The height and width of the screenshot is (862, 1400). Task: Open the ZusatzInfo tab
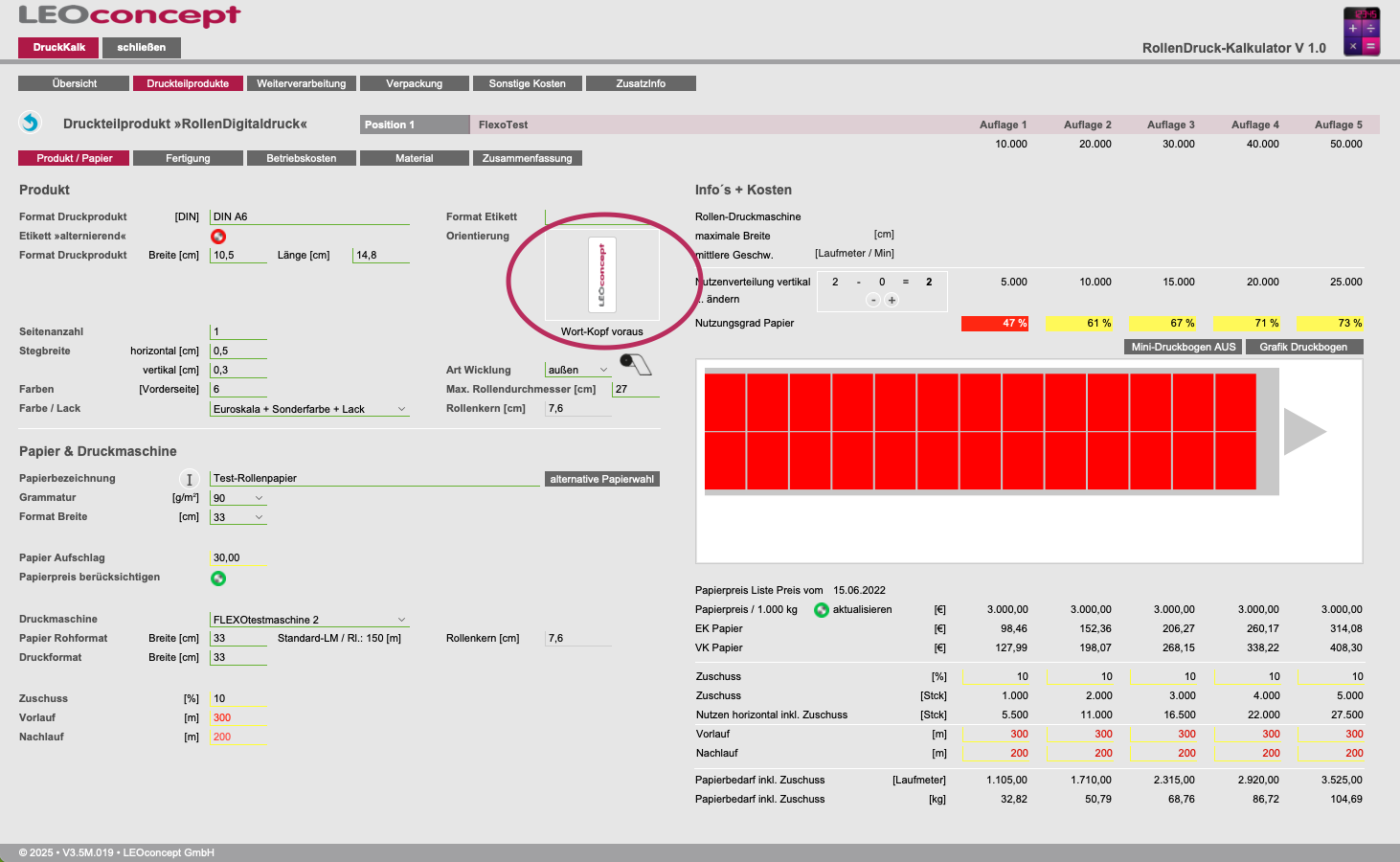coord(641,83)
